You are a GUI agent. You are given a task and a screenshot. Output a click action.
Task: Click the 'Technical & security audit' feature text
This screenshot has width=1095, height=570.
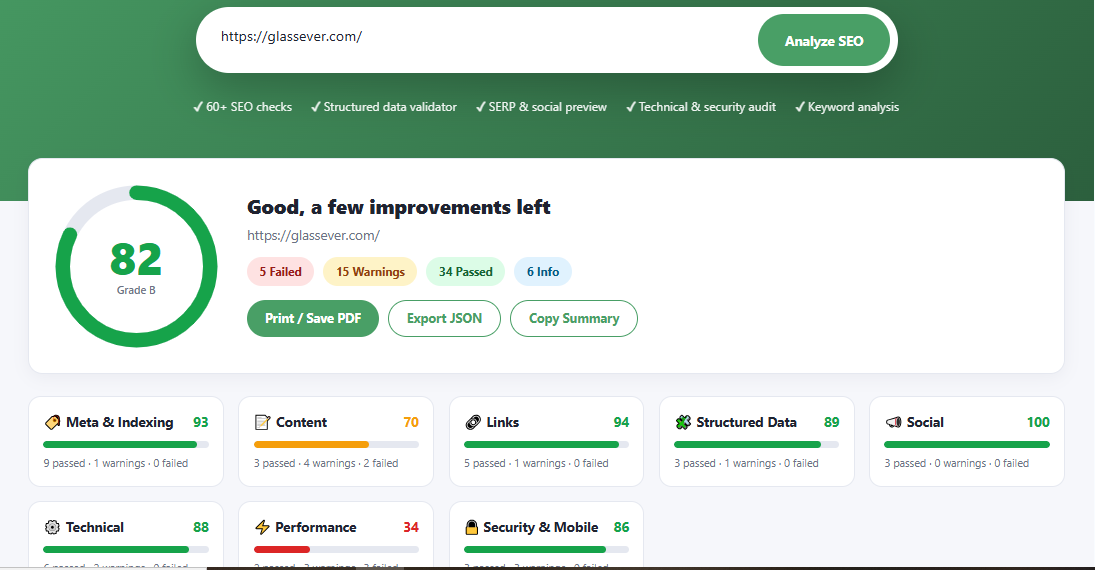[x=701, y=107]
